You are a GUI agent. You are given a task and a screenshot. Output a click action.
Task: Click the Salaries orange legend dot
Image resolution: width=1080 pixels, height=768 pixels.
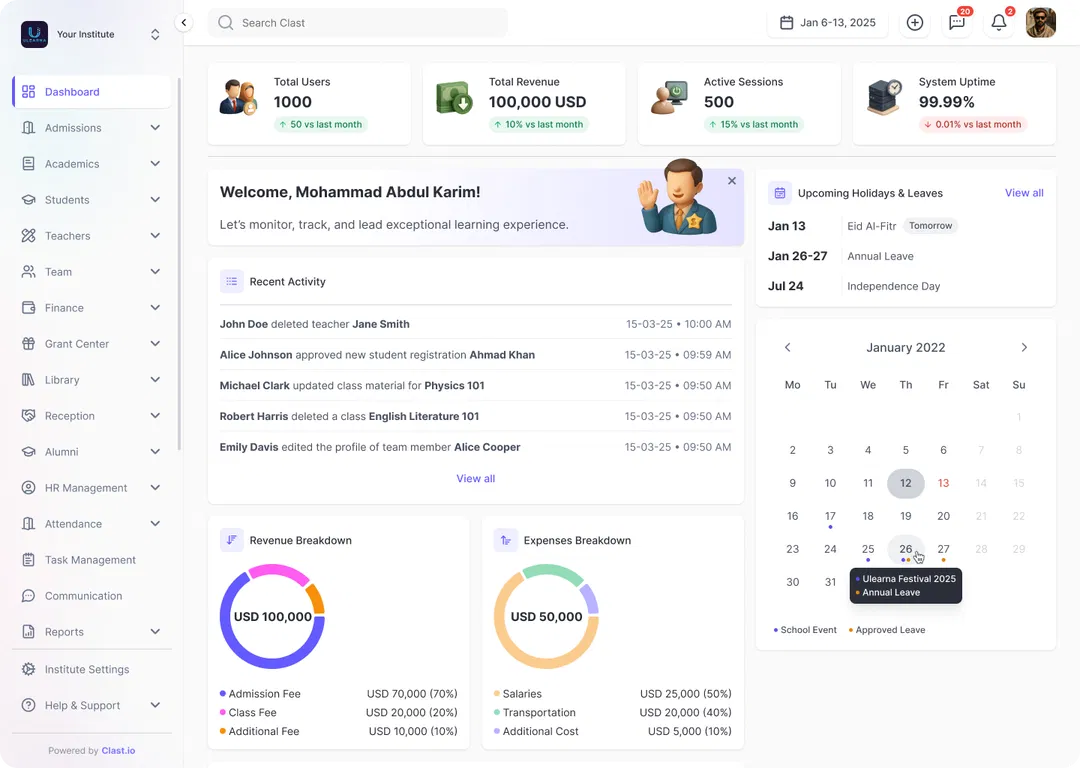[x=497, y=694]
